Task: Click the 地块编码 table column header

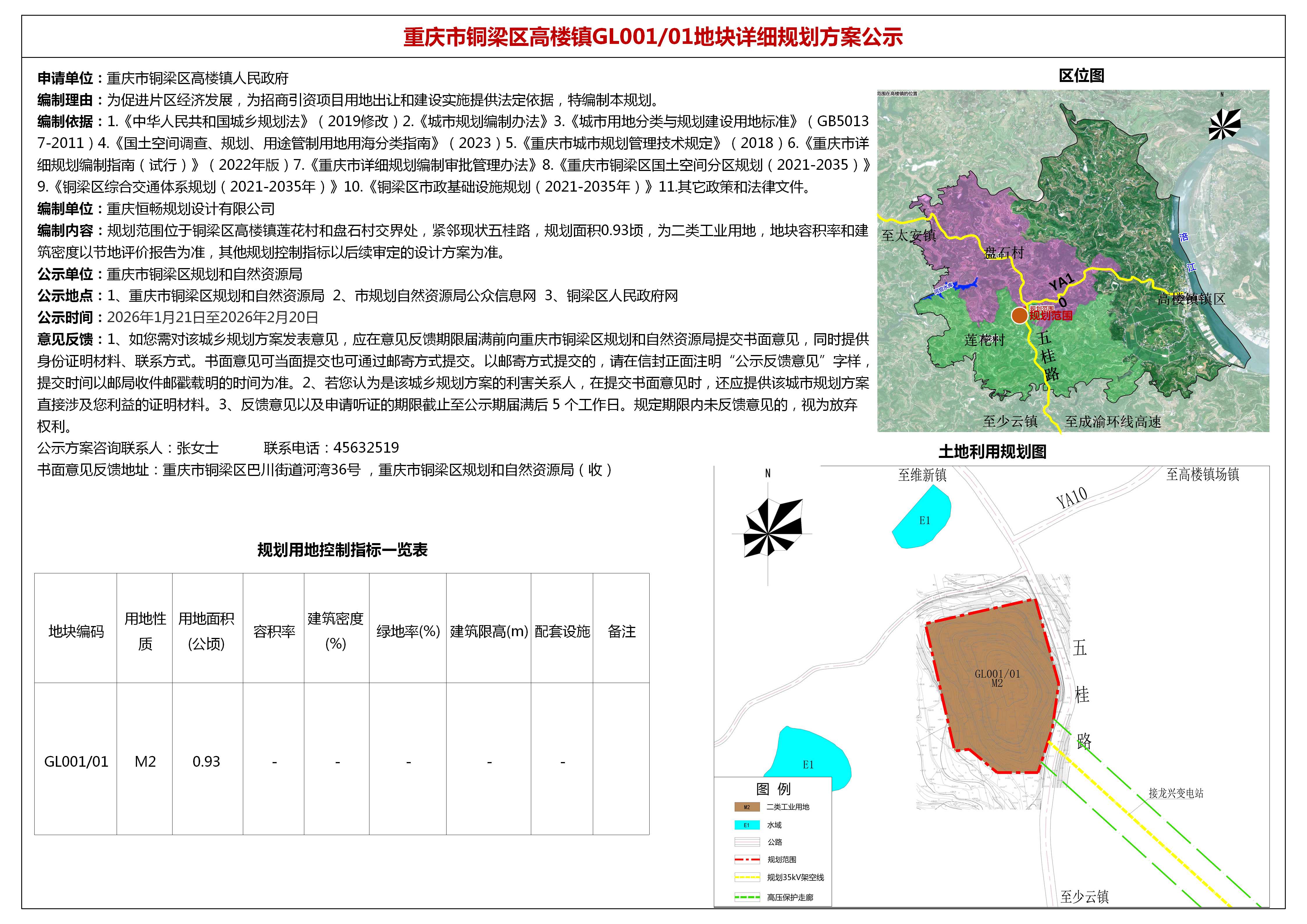Action: click(x=76, y=632)
